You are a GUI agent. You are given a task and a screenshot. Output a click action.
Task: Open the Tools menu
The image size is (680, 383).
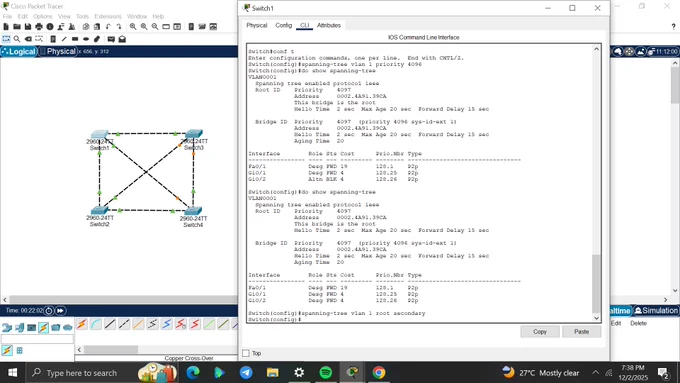[x=82, y=16]
